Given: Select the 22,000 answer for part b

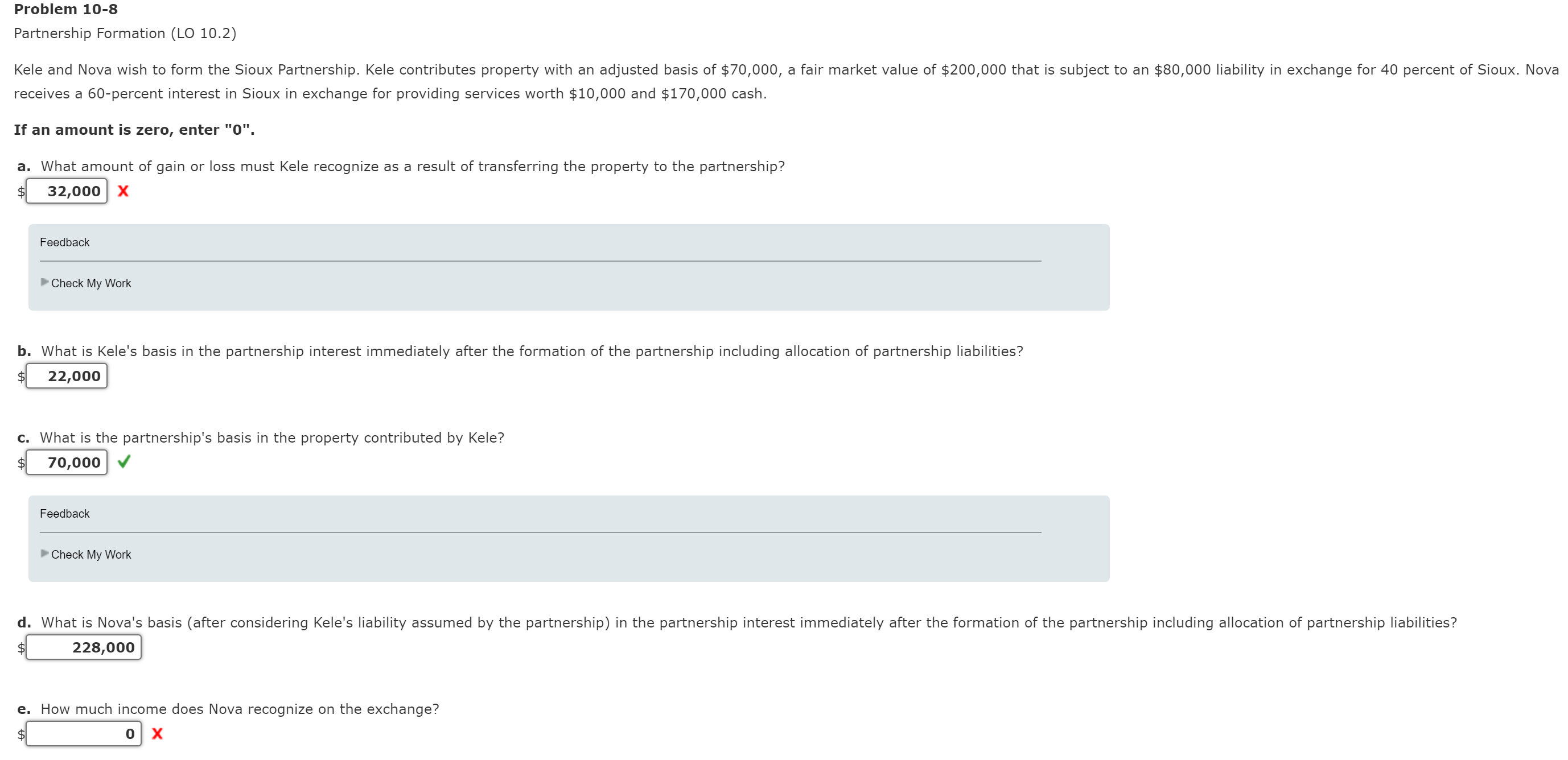Looking at the screenshot, I should (67, 375).
